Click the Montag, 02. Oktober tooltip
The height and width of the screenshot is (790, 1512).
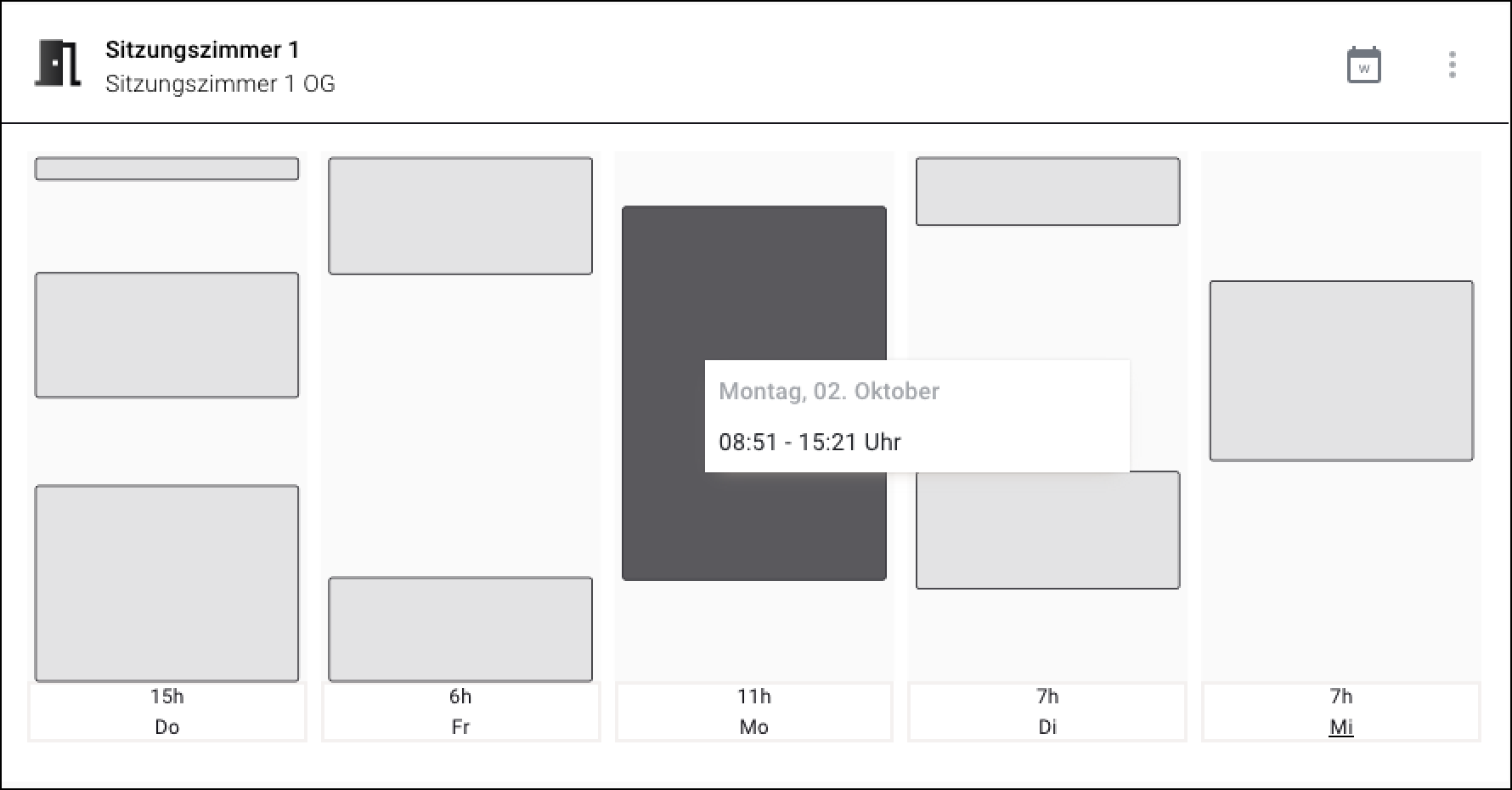pyautogui.click(x=917, y=415)
